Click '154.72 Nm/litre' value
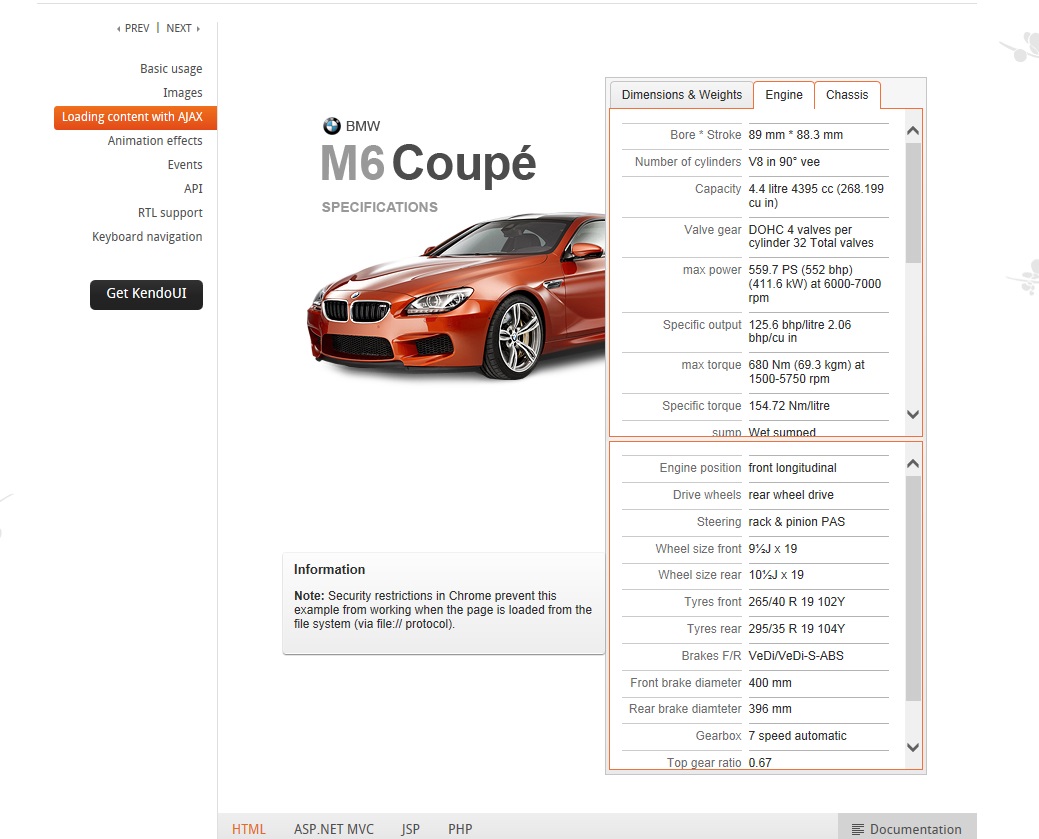This screenshot has height=839, width=1039. (x=789, y=406)
